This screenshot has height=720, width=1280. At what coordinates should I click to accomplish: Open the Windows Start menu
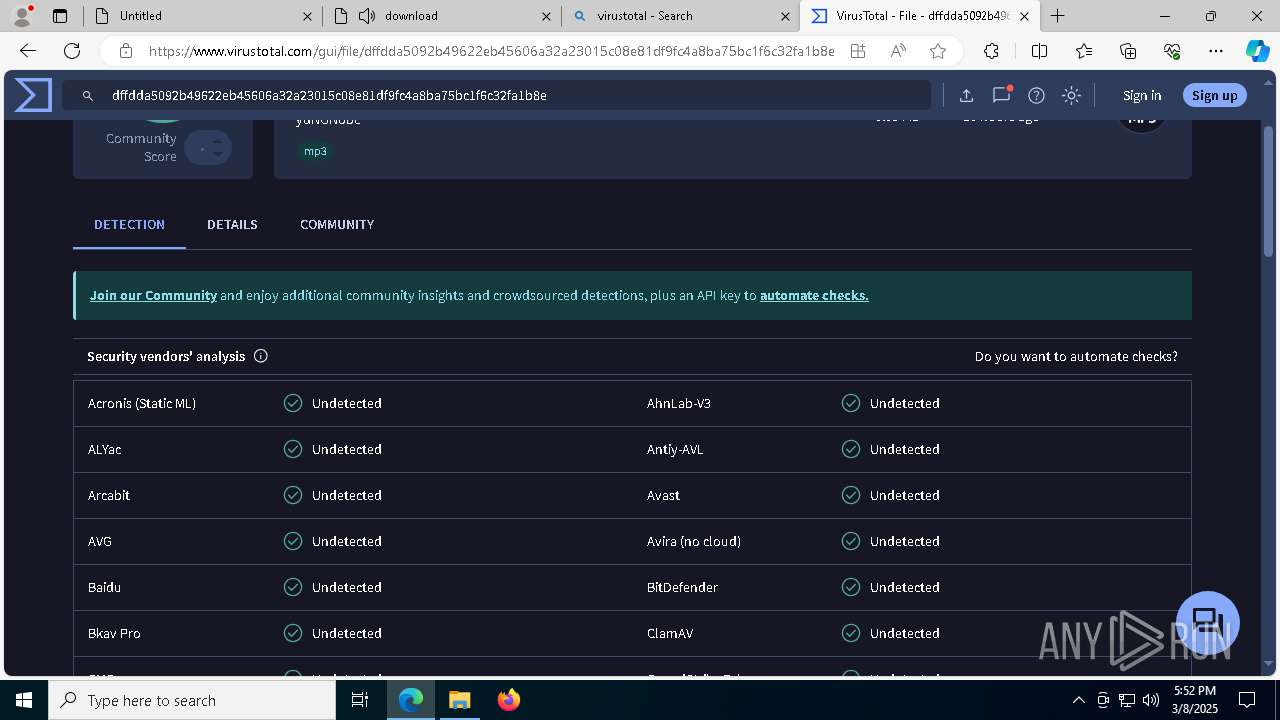pos(24,700)
